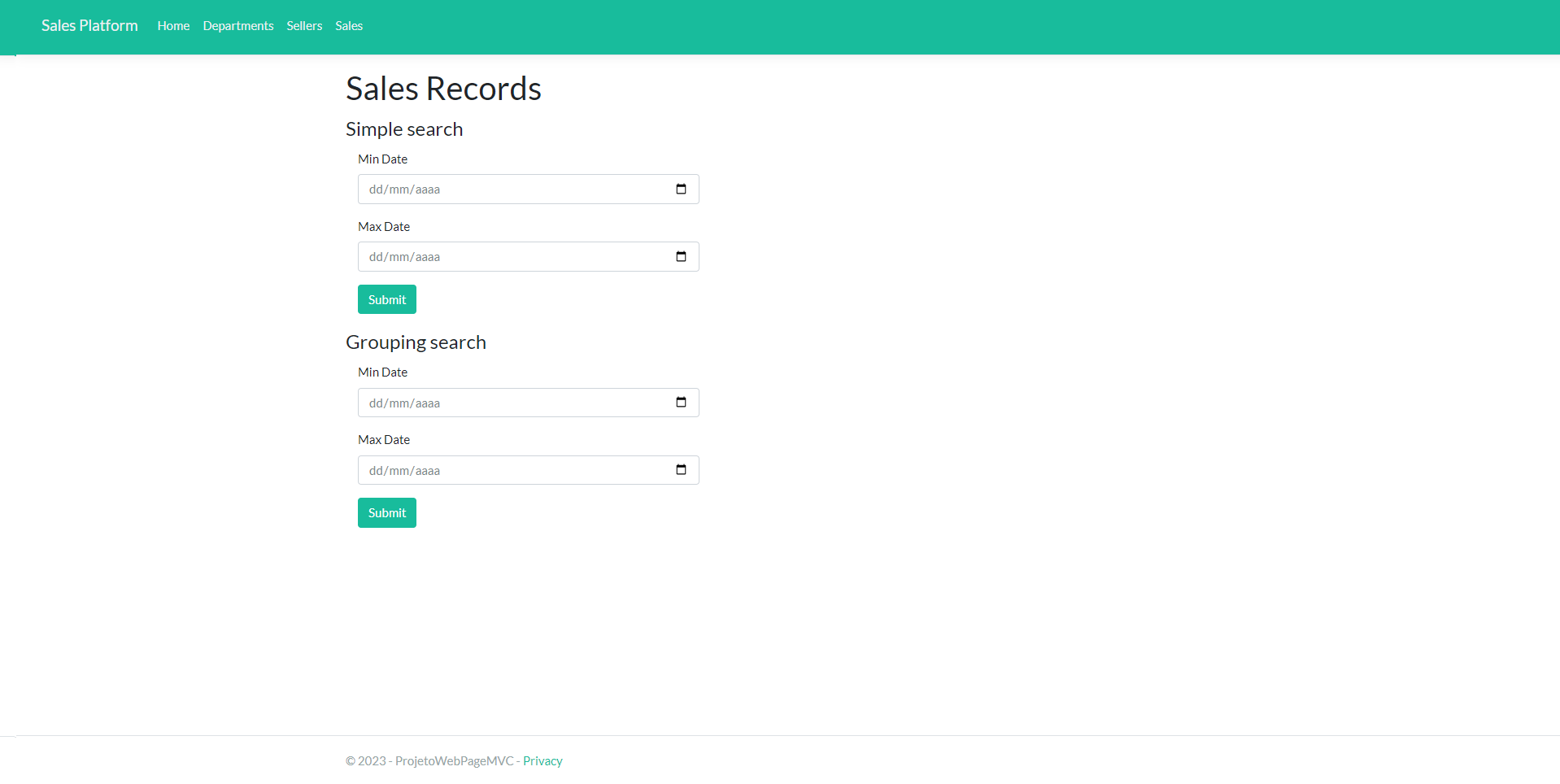Open the Sales navigation link
The width and height of the screenshot is (1560, 784).
tap(348, 25)
